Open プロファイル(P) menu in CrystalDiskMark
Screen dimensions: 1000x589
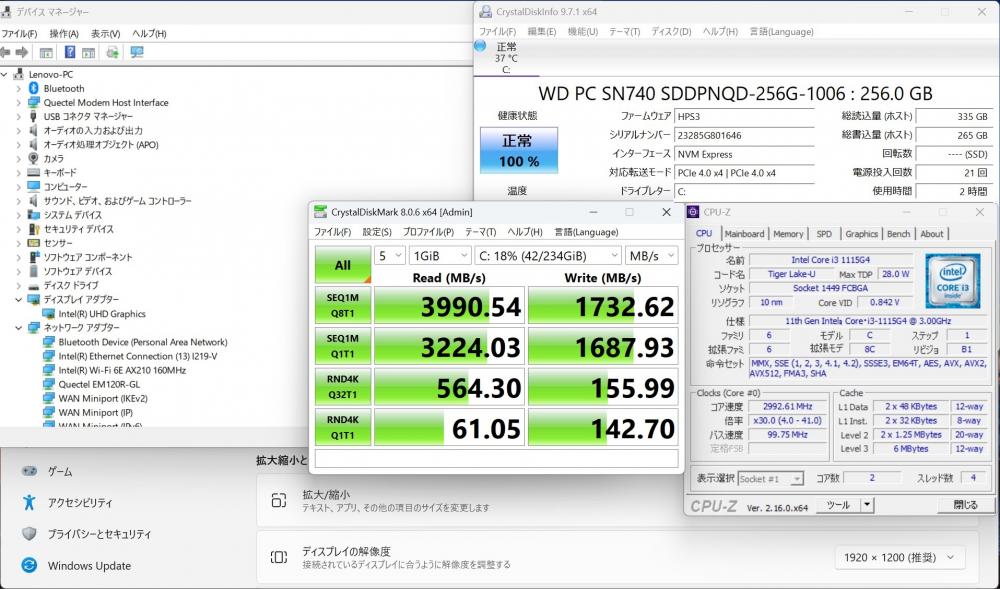(428, 232)
